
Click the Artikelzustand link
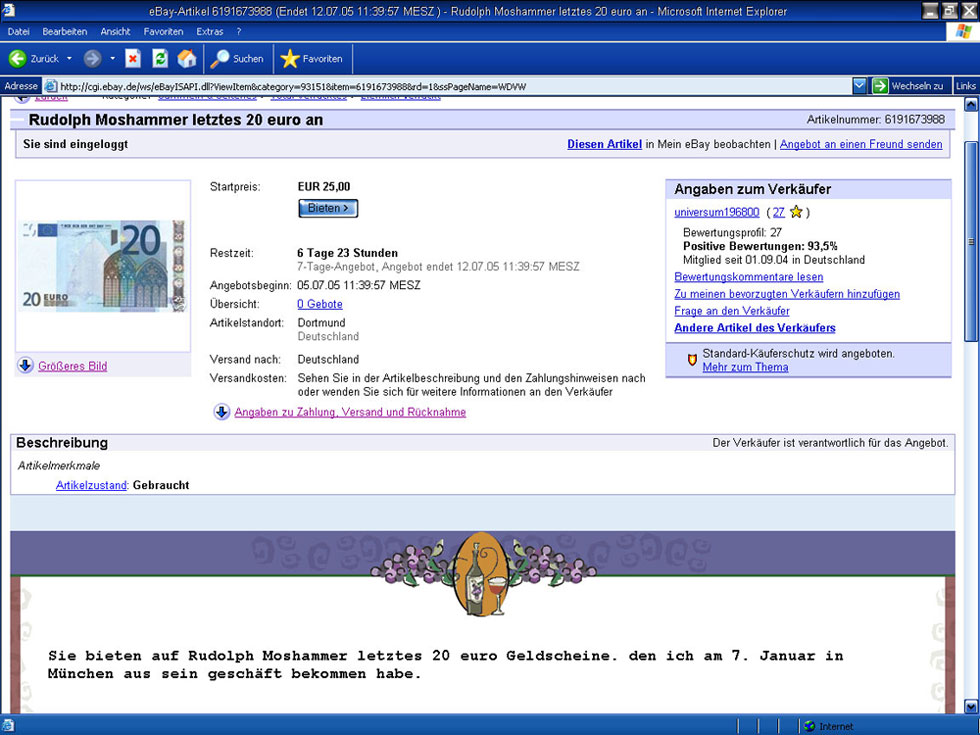click(91, 485)
